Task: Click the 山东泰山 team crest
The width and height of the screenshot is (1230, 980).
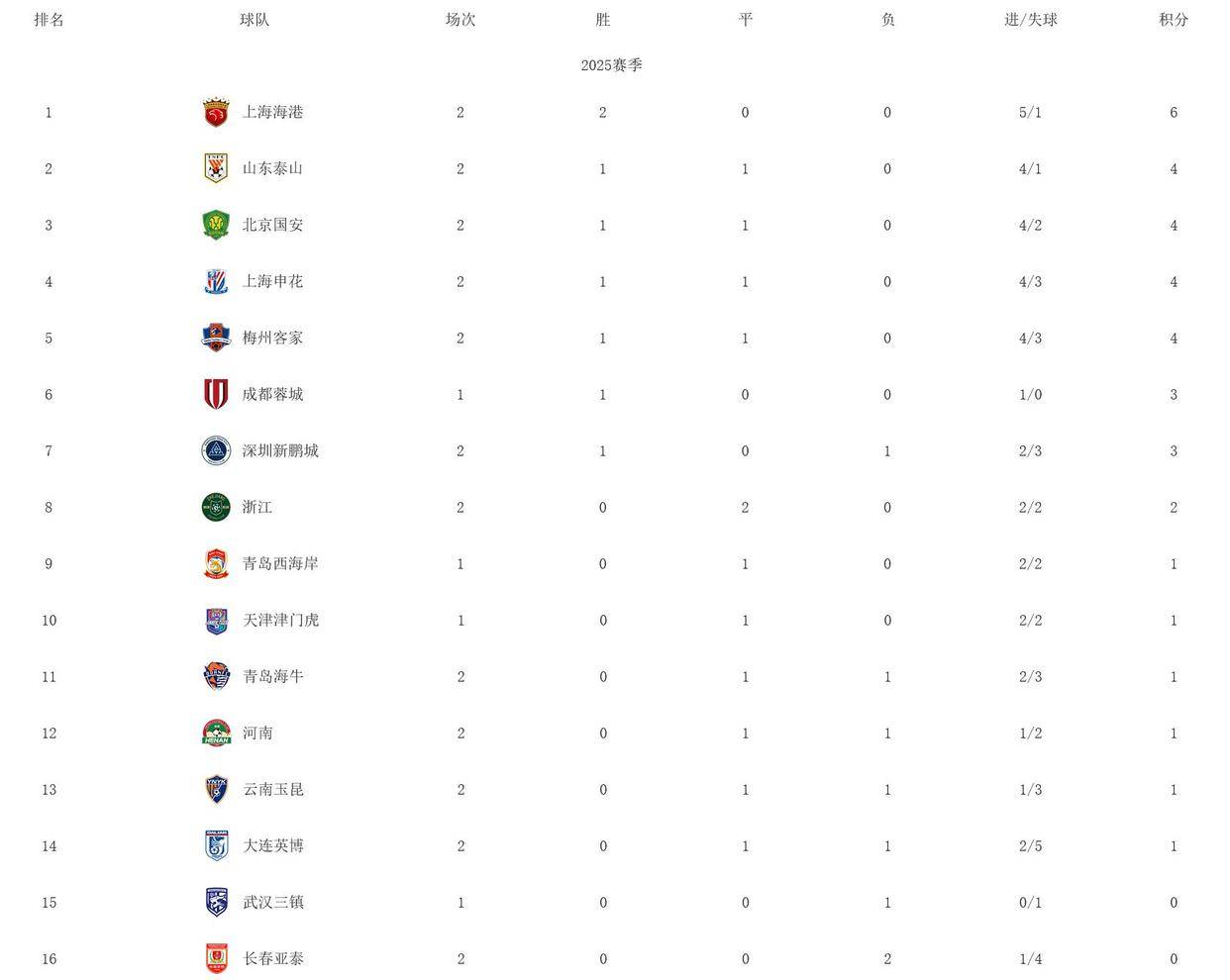Action: (216, 168)
